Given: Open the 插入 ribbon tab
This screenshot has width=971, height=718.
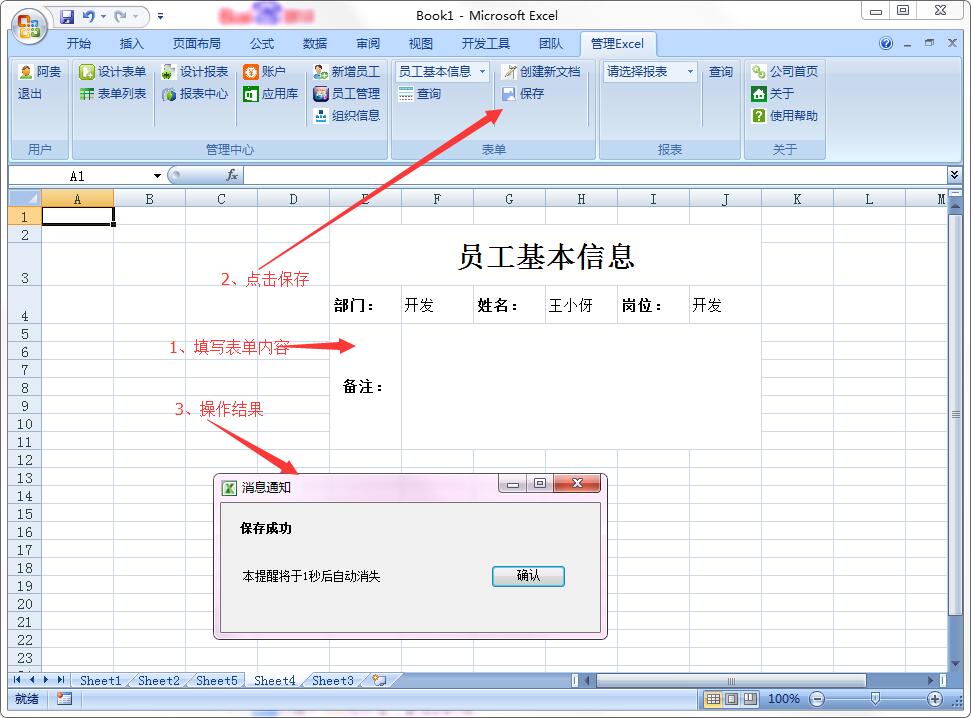Looking at the screenshot, I should 131,43.
